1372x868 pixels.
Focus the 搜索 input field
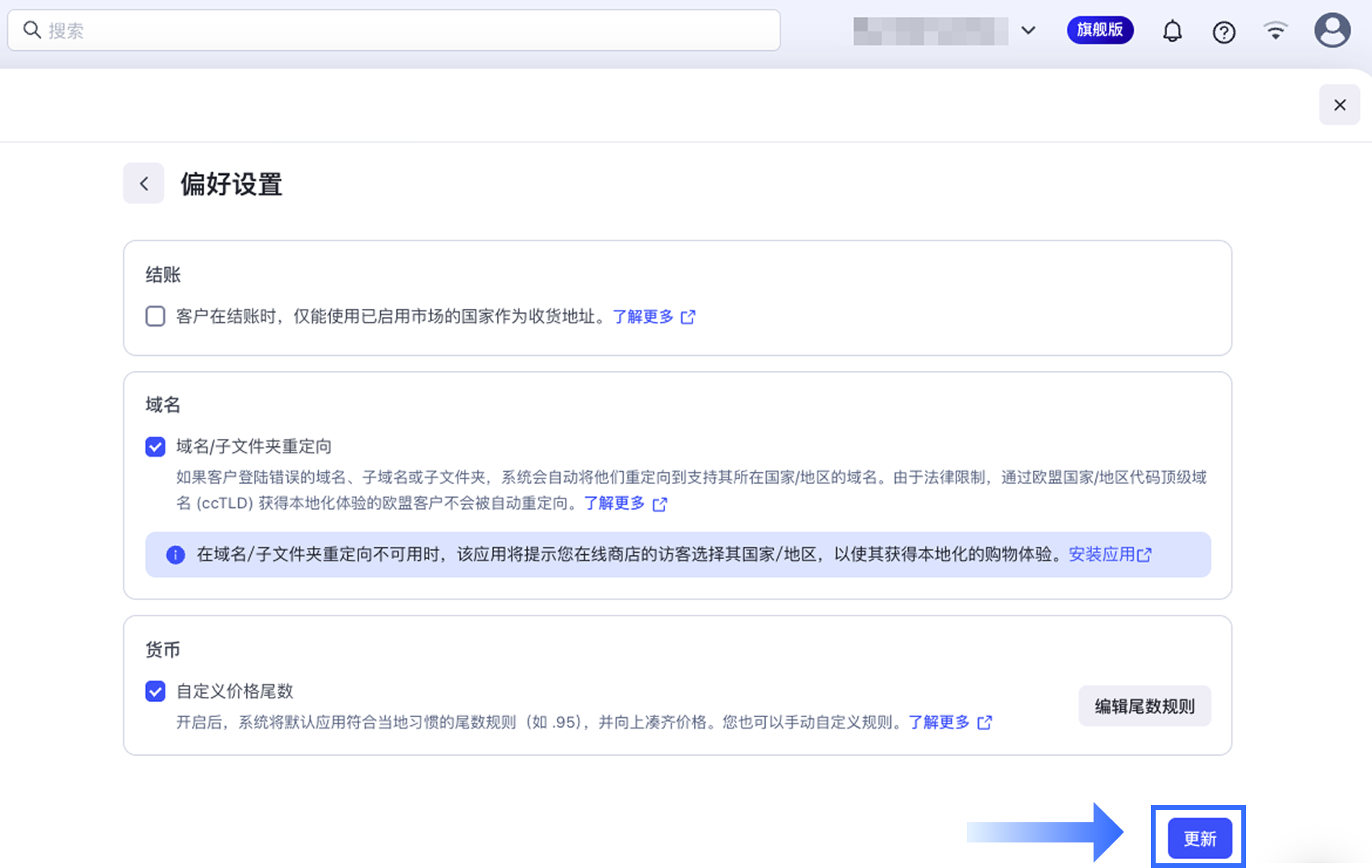tap(404, 31)
